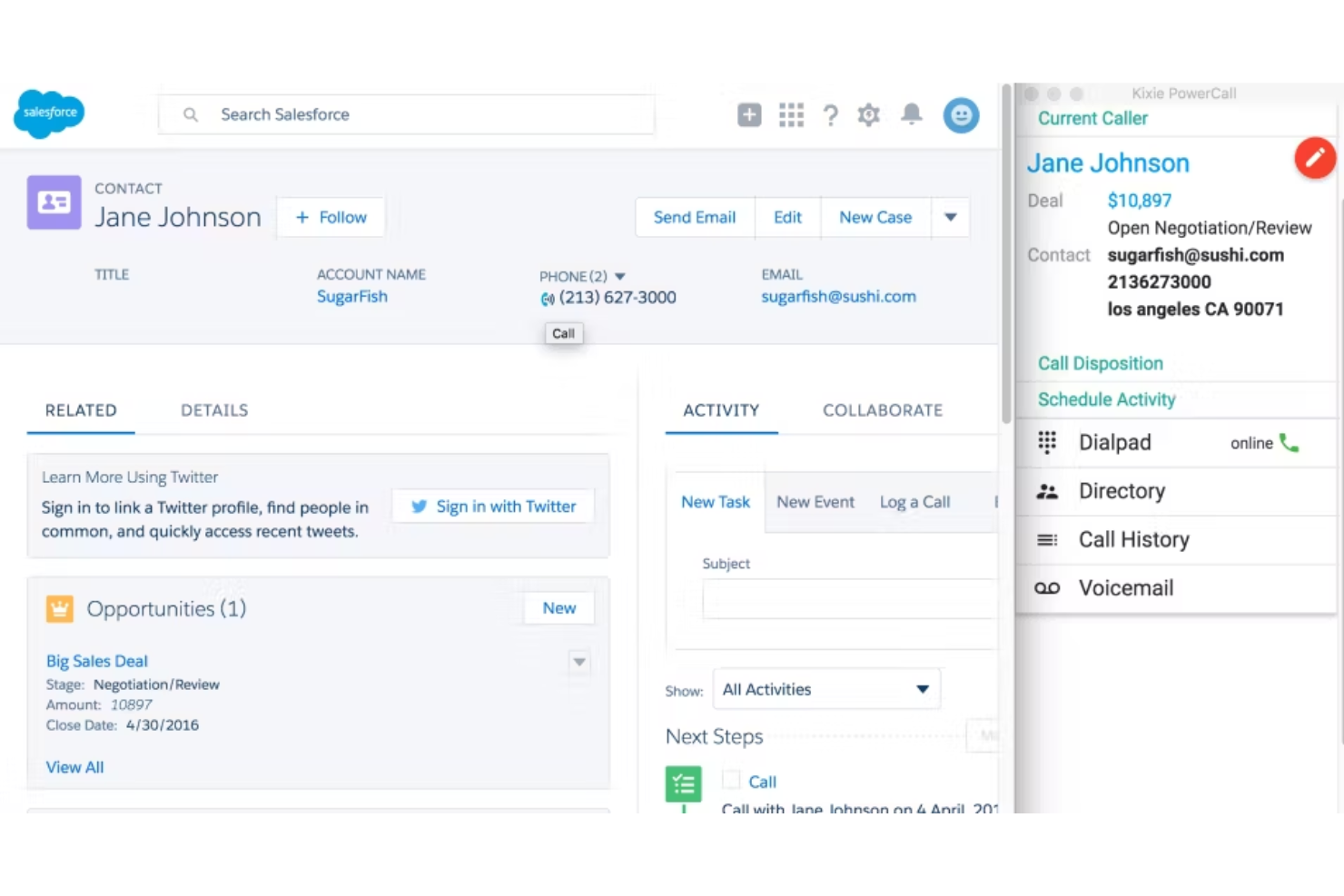Follow the Jane Johnson contact
This screenshot has height=896, width=1344.
(331, 218)
